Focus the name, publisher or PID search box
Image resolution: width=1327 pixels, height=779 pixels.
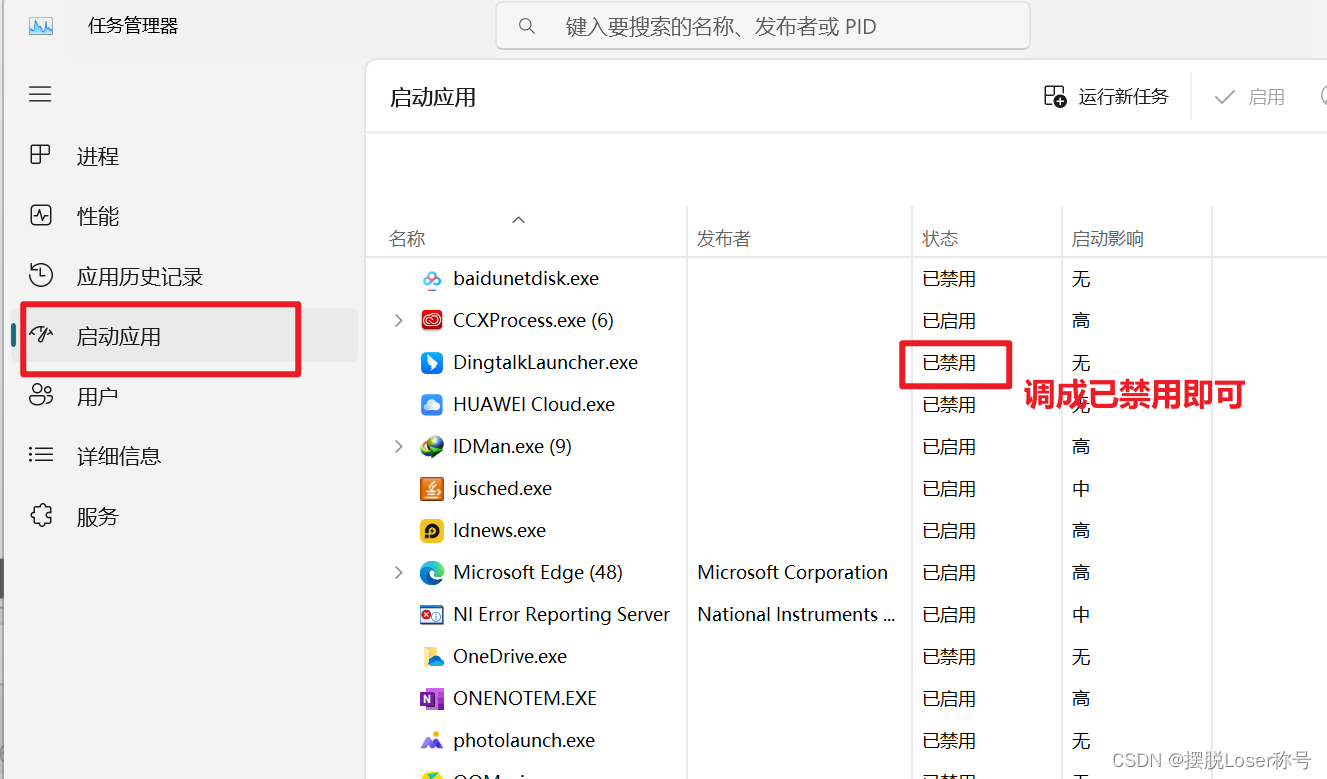click(763, 26)
